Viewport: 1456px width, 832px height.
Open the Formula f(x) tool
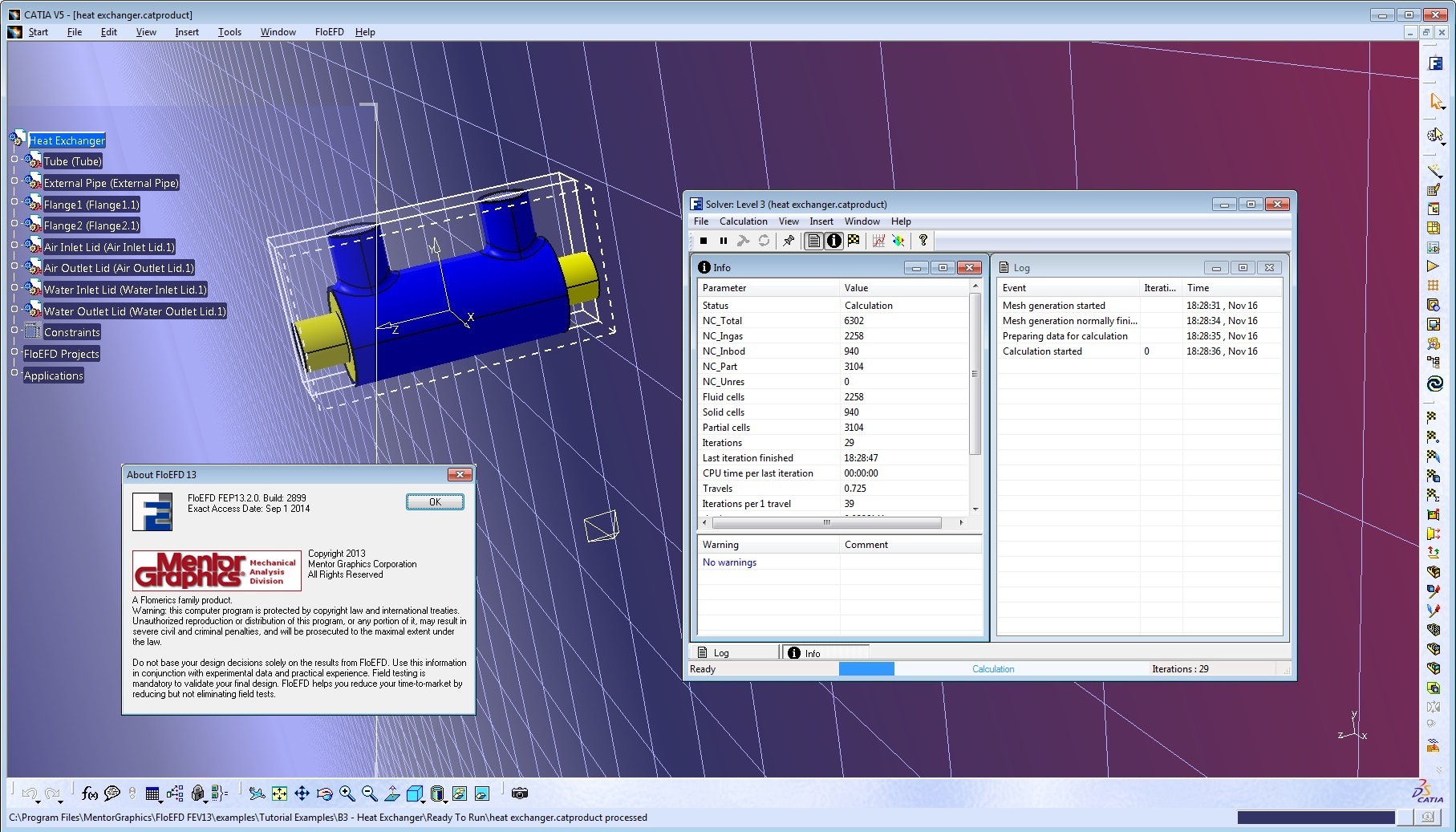pos(90,793)
